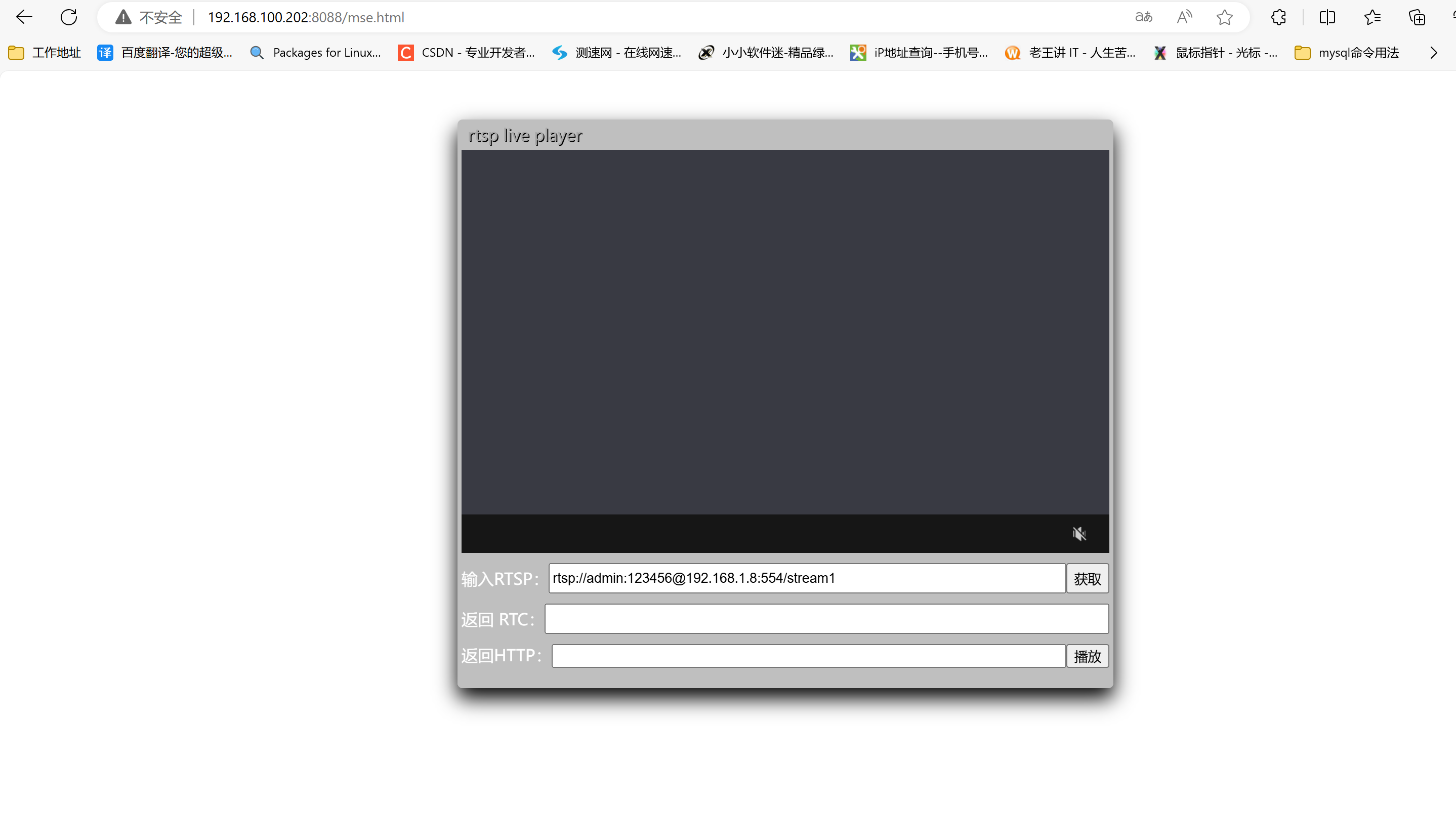Click the rtsp live player title
The image size is (1456, 836).
point(525,136)
